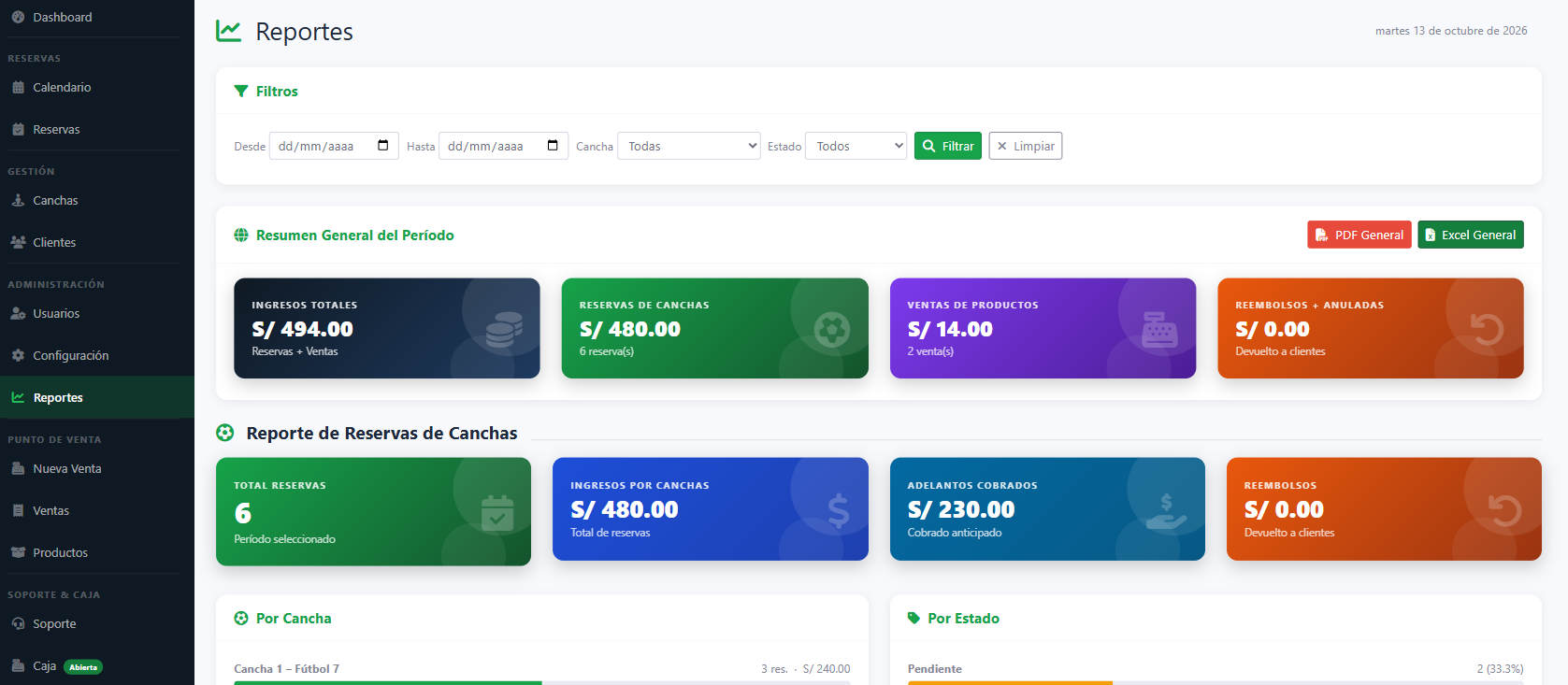This screenshot has height=685, width=1568.
Task: Click the green Filtrar button
Action: (948, 146)
